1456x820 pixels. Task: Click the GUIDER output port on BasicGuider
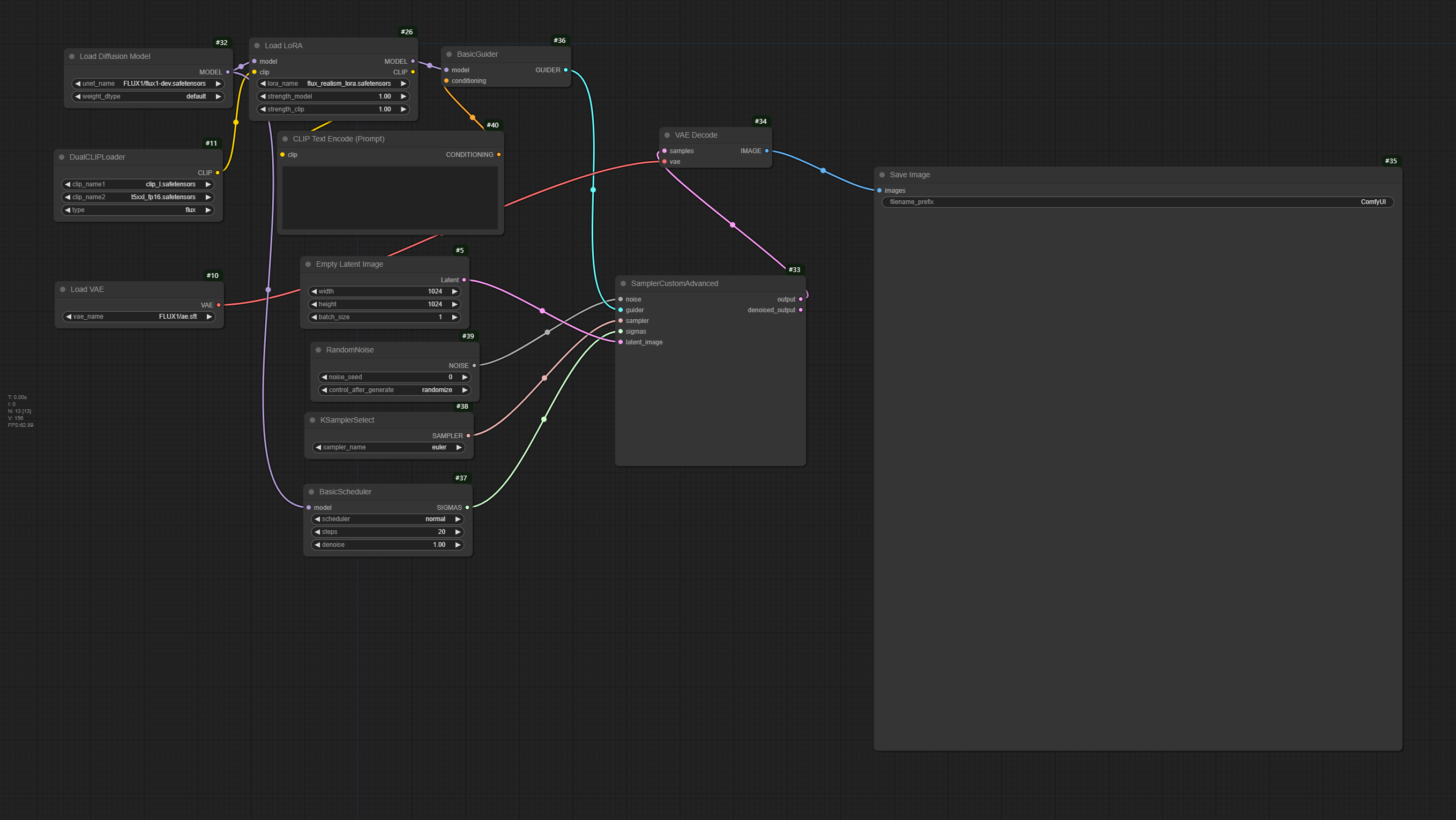pyautogui.click(x=565, y=70)
